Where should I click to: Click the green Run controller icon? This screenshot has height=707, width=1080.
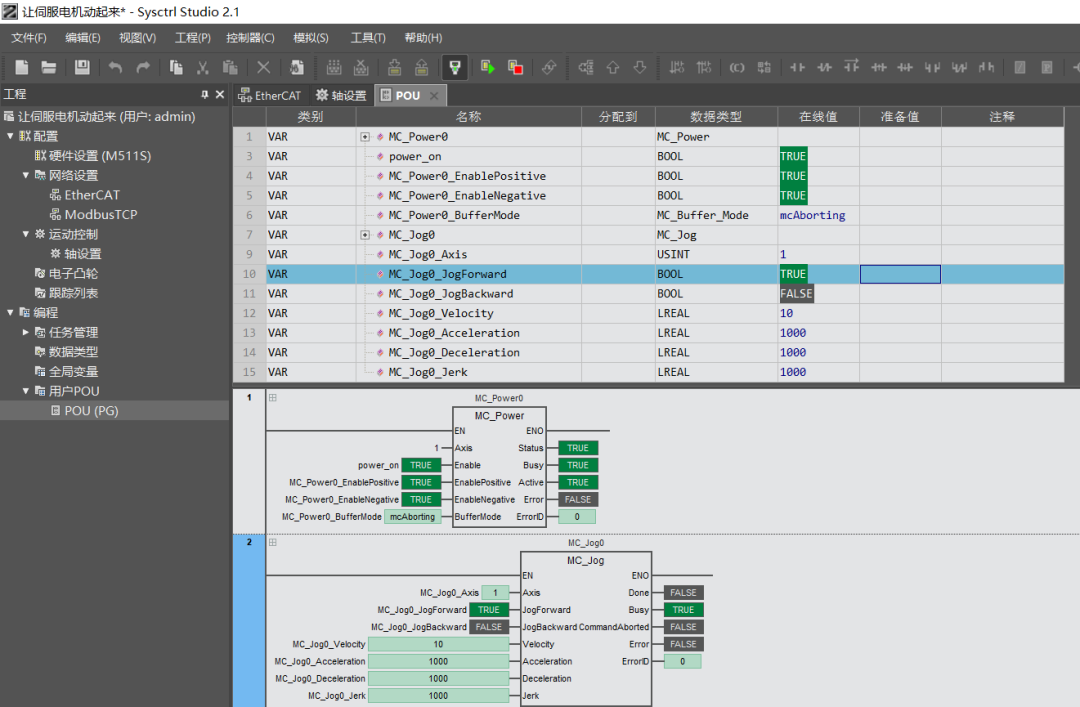click(x=487, y=67)
